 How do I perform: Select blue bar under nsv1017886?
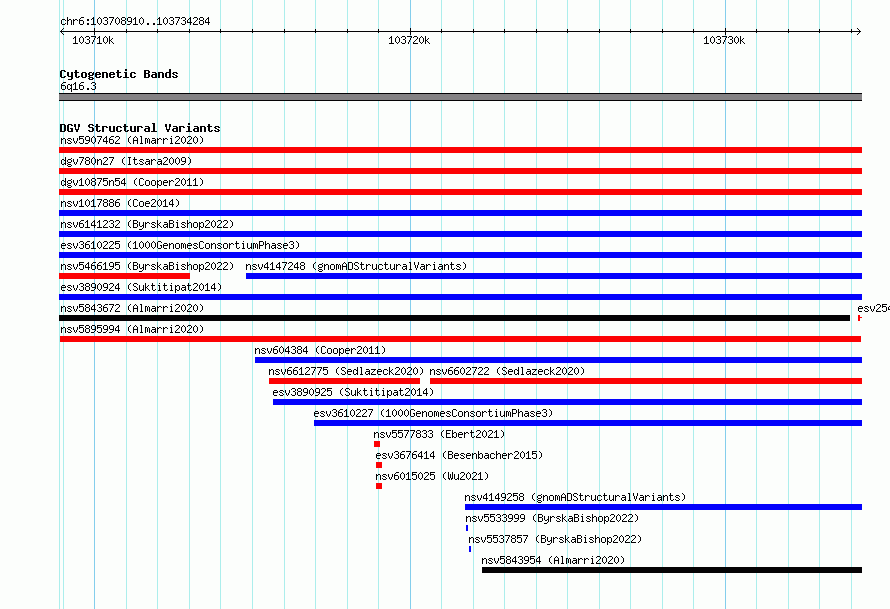460,213
